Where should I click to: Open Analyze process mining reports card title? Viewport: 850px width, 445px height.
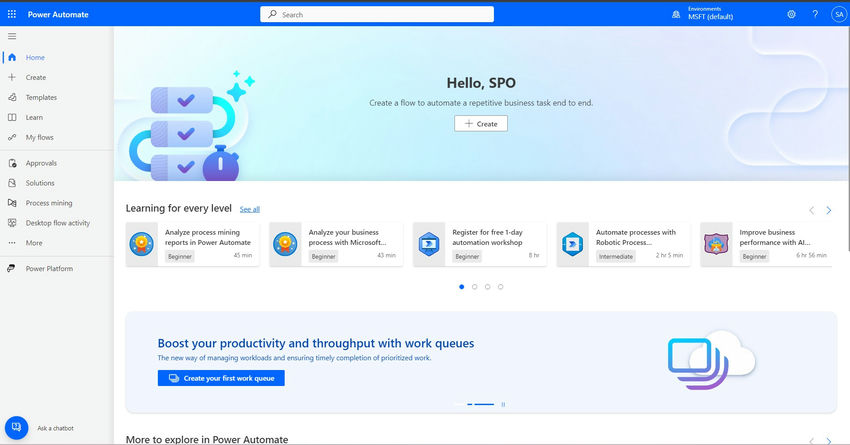[x=208, y=237]
